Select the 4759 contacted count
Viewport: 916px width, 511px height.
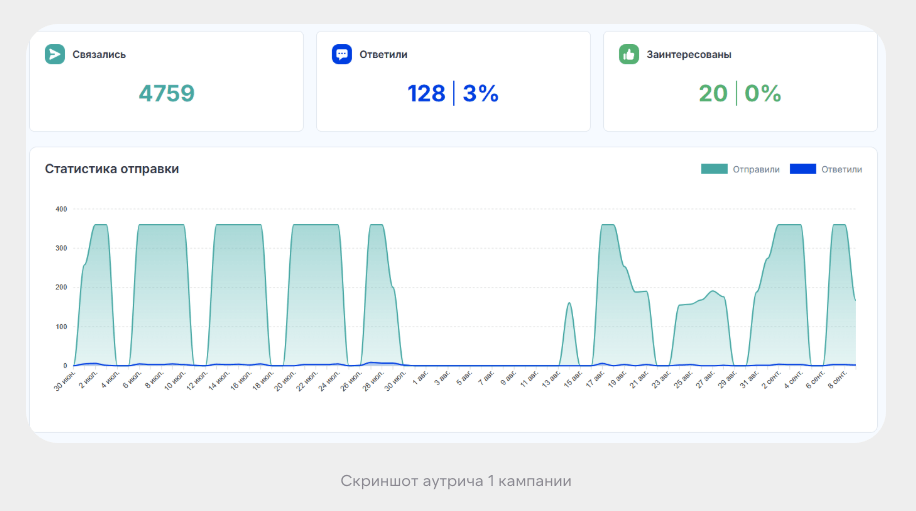tap(166, 93)
